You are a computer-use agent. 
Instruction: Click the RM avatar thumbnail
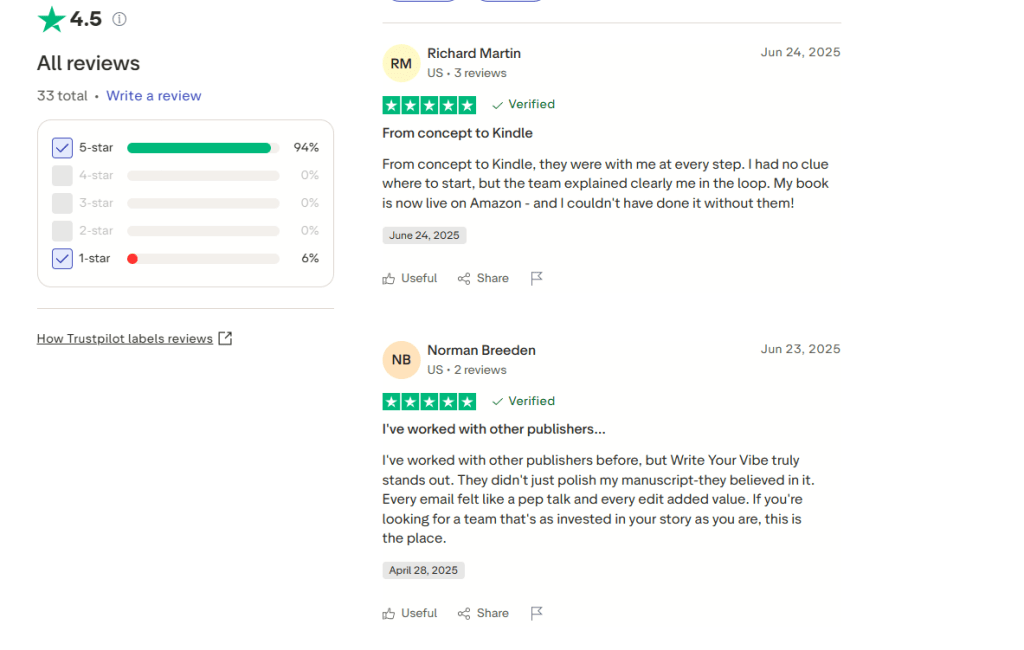401,63
